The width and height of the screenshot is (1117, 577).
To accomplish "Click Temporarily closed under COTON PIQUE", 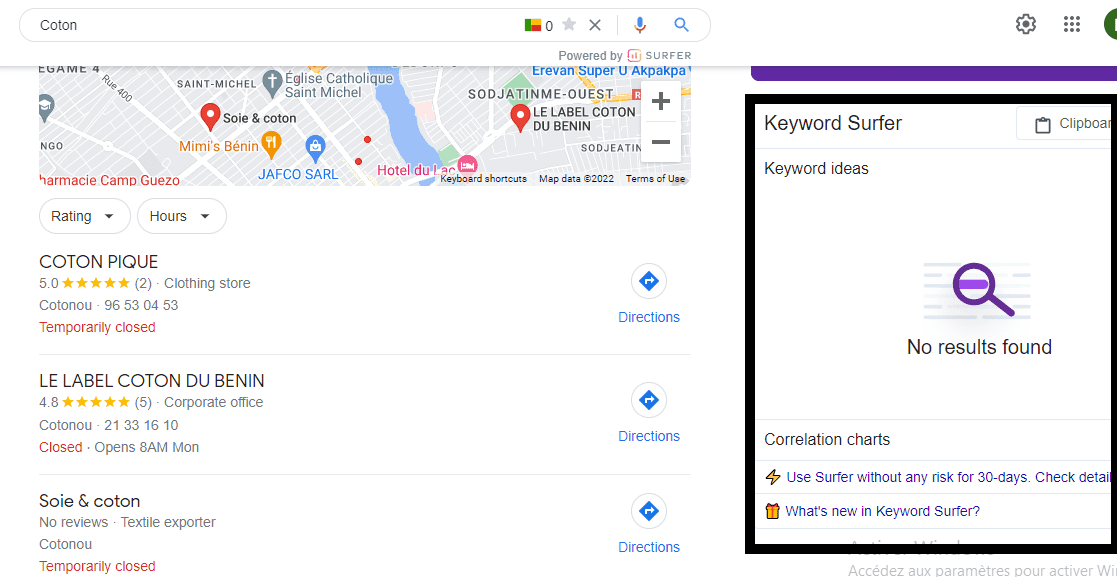I will 97,328.
